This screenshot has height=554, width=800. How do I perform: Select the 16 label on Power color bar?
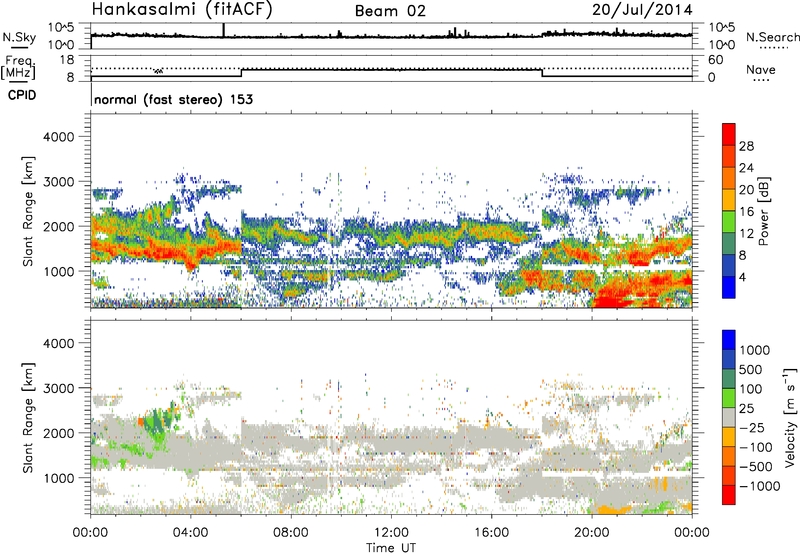746,212
